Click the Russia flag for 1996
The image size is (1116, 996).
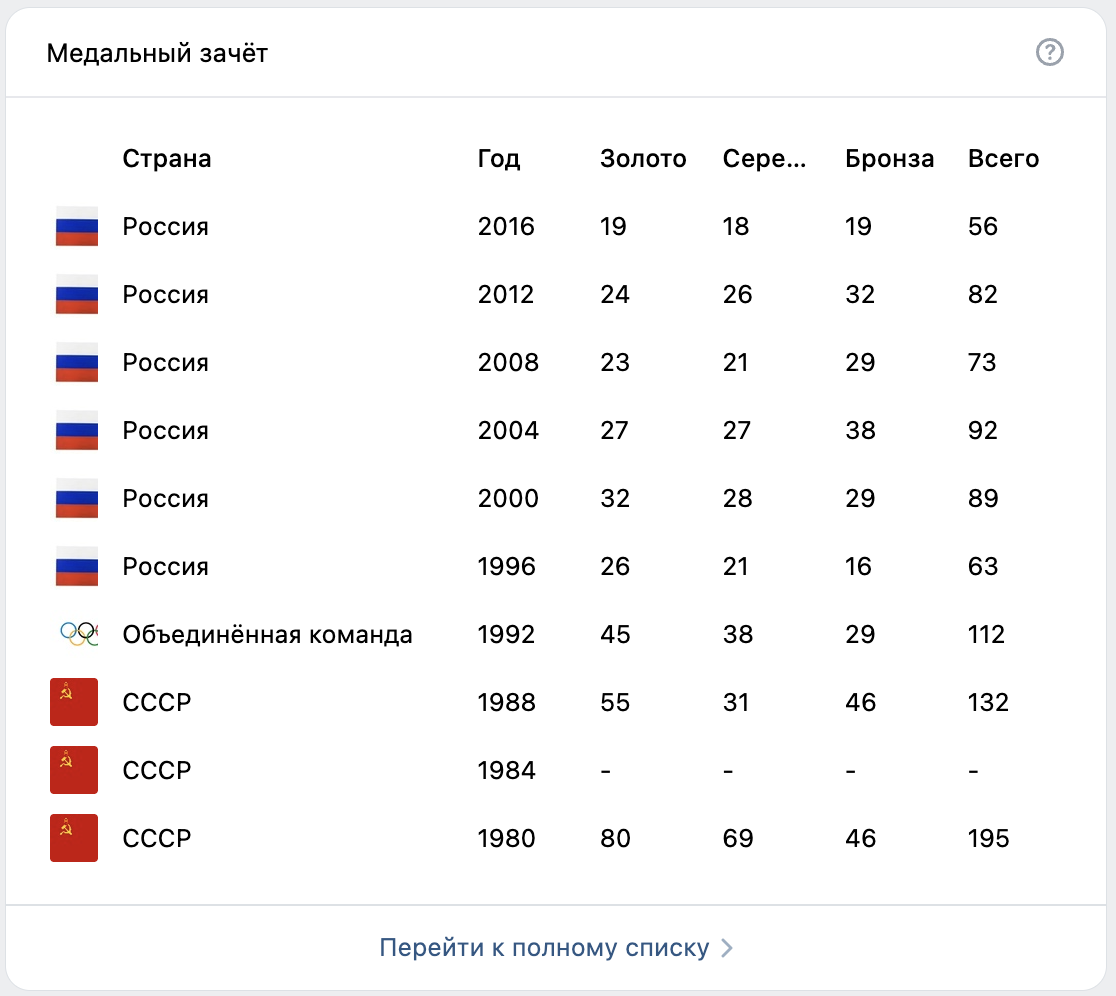(76, 567)
